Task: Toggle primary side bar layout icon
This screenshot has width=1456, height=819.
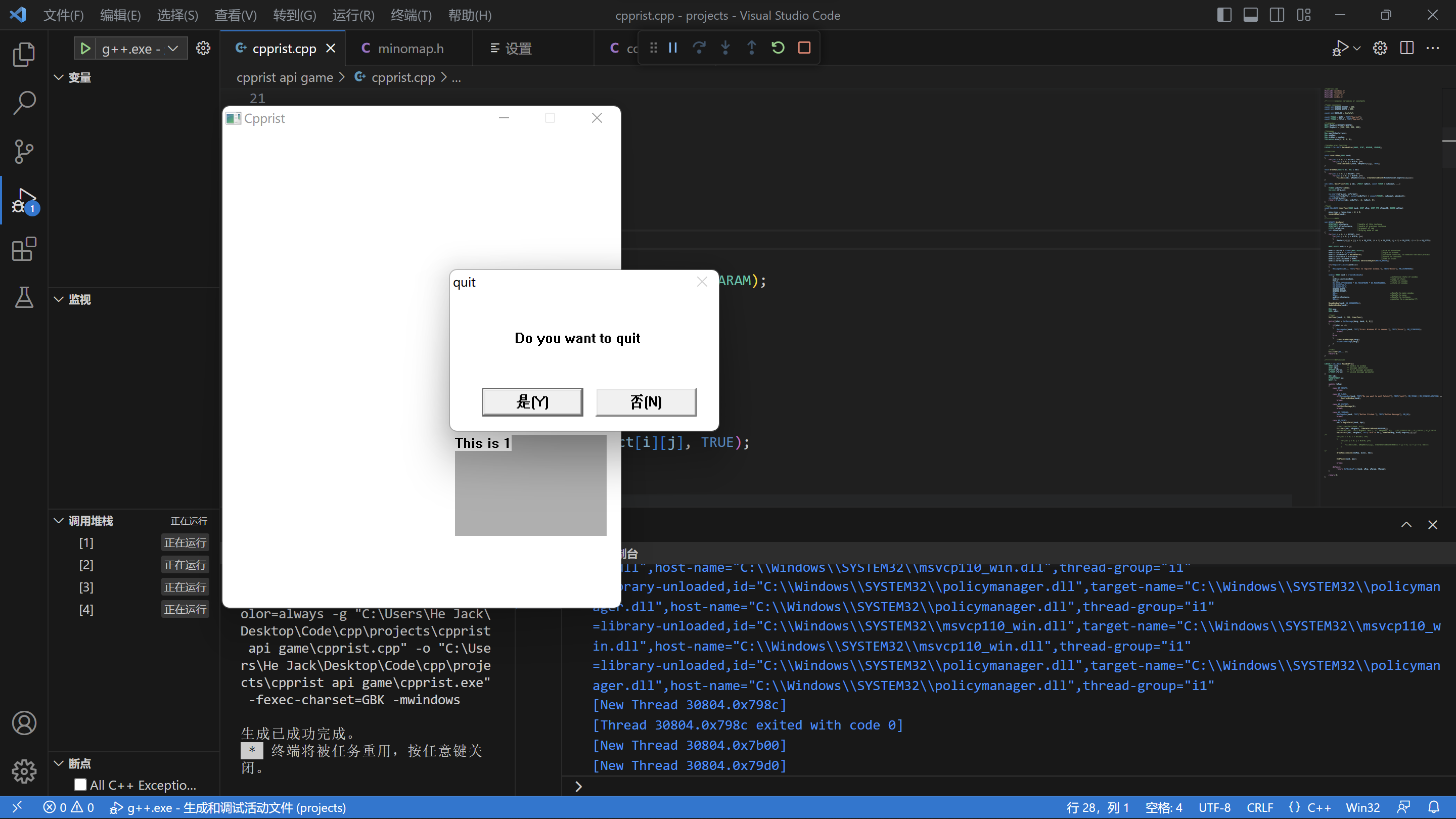Action: pos(1223,15)
